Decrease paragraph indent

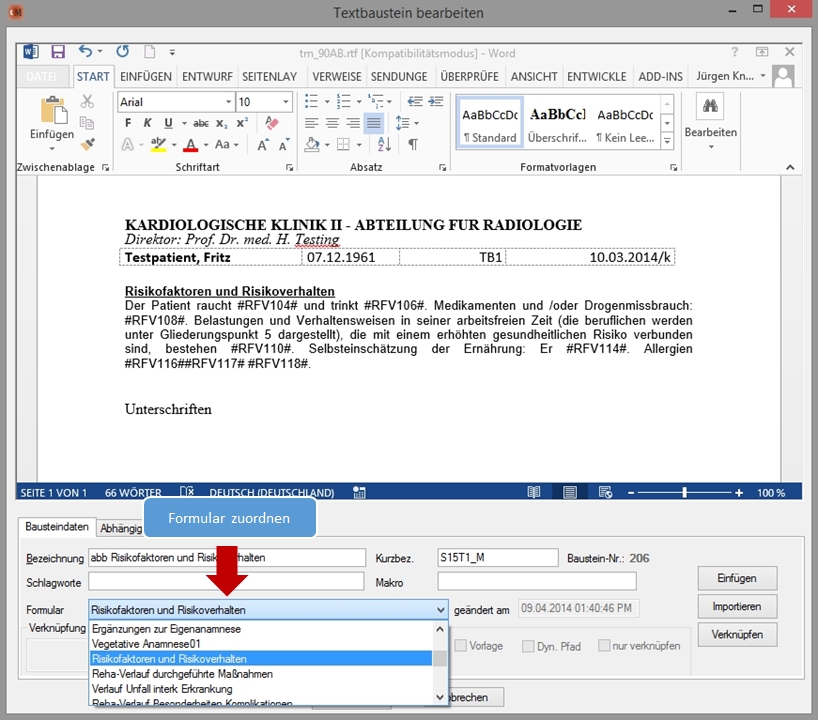pyautogui.click(x=415, y=101)
